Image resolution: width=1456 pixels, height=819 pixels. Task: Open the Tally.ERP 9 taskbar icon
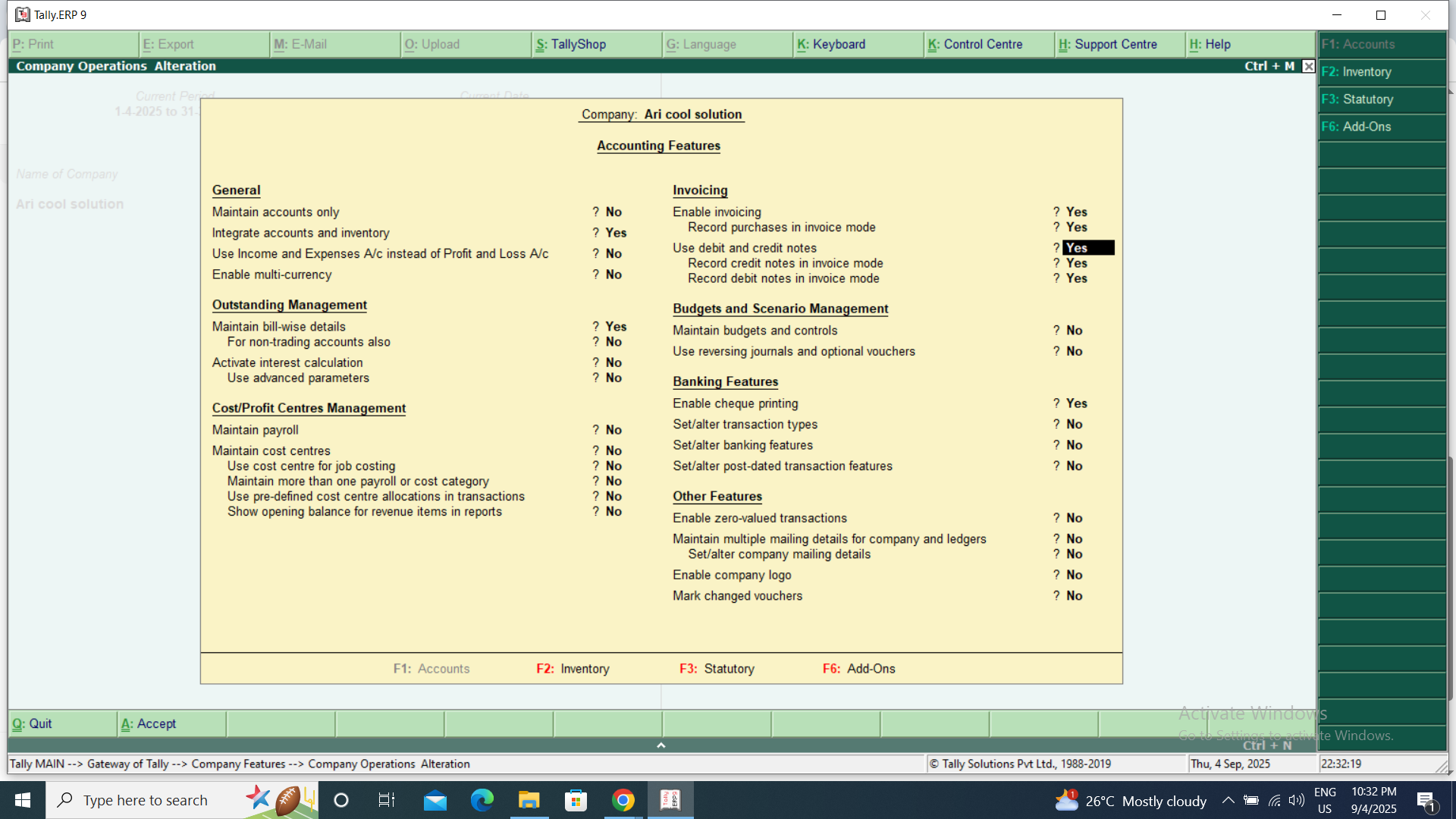(x=670, y=800)
